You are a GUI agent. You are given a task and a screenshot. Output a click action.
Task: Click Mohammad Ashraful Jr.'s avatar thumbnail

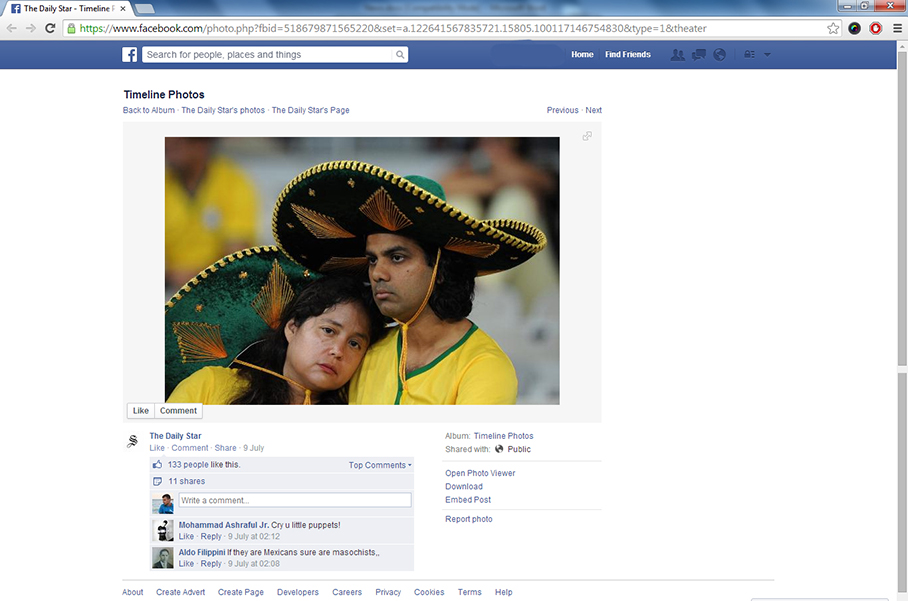163,530
